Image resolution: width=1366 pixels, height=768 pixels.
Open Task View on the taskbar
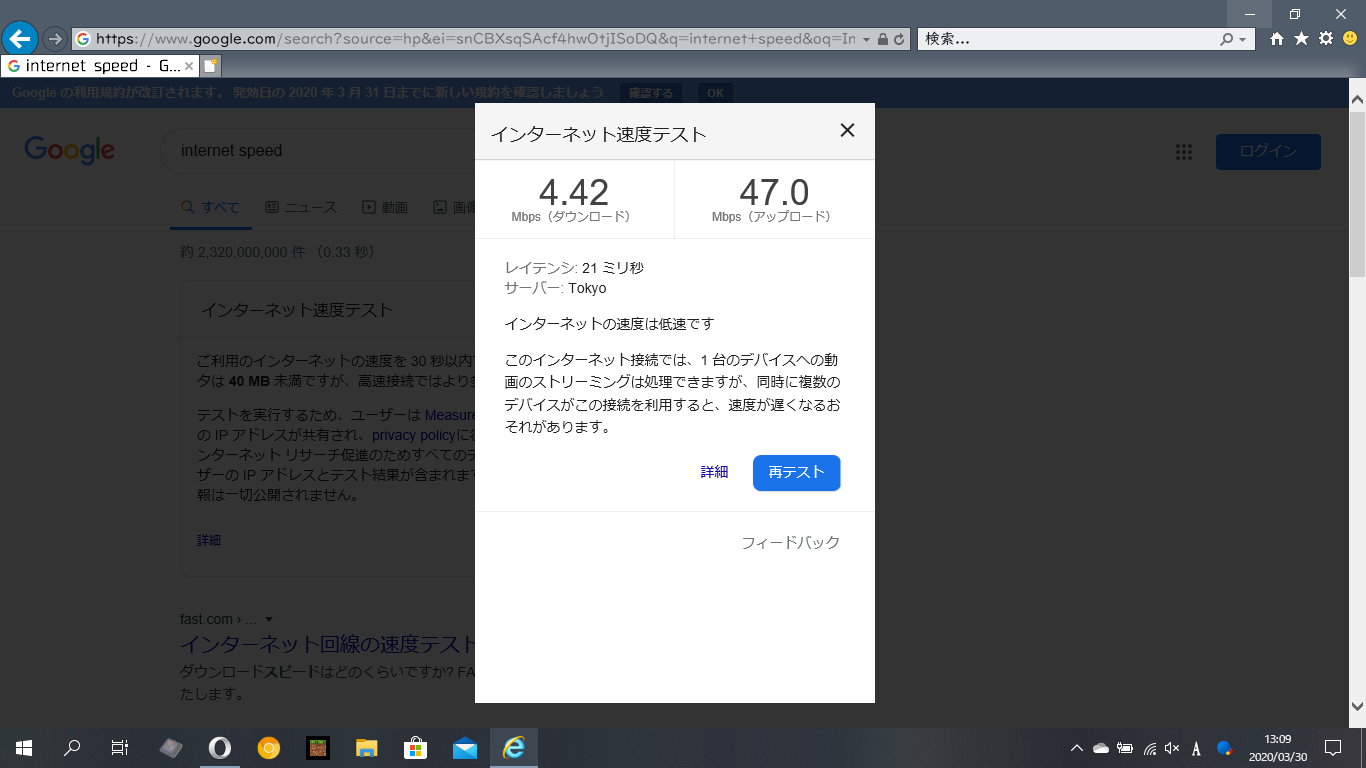(x=120, y=747)
